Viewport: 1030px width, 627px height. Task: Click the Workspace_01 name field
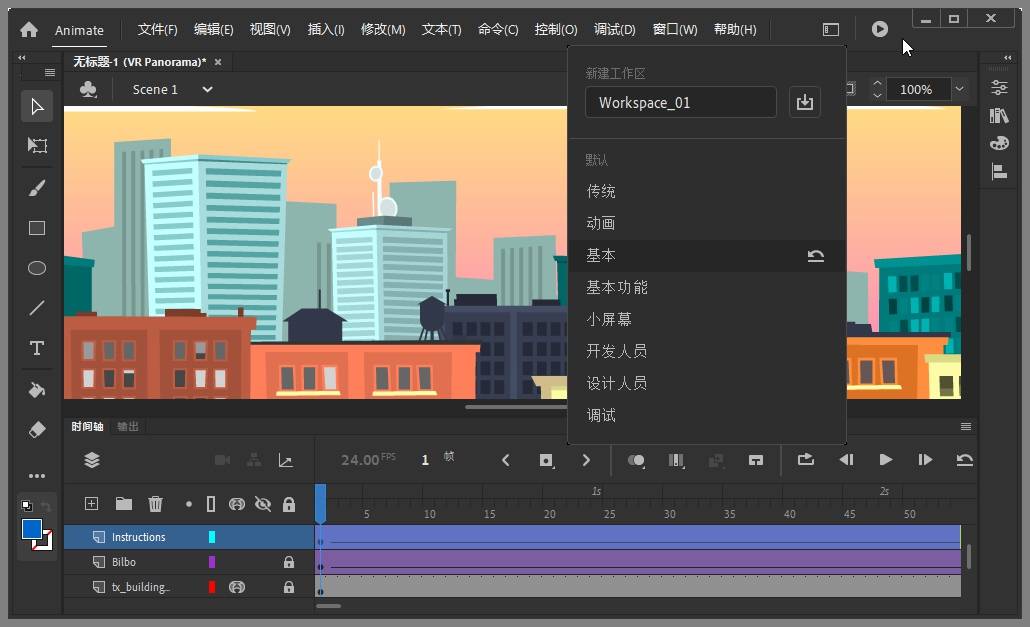(x=681, y=102)
